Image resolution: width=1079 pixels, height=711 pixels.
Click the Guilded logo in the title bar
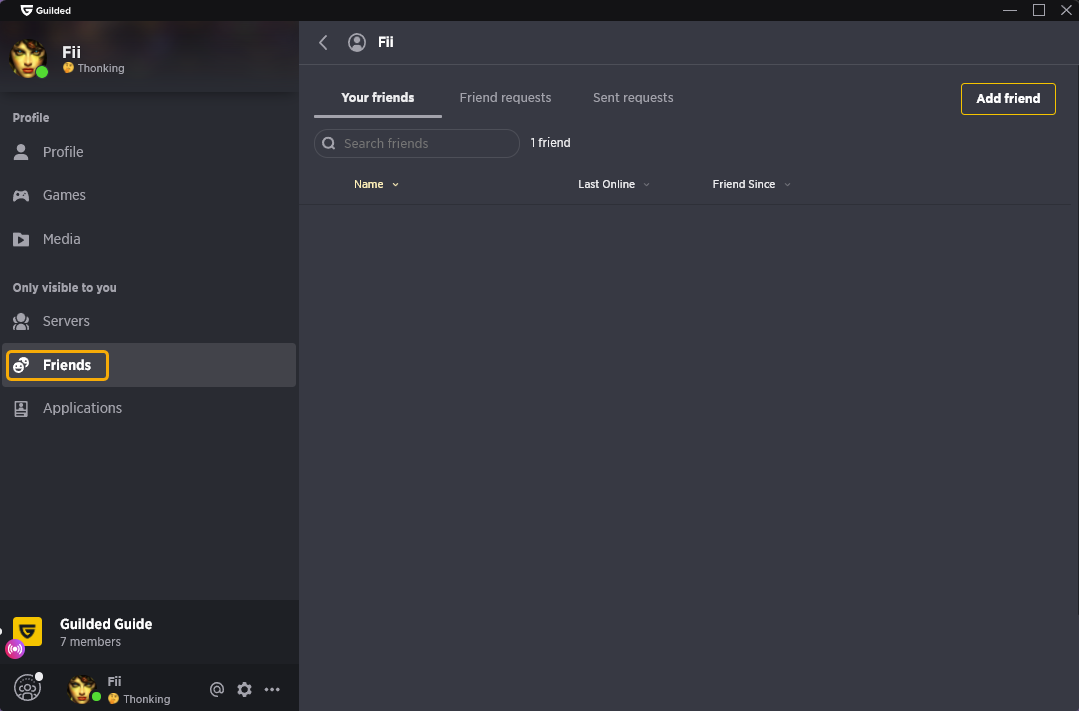[27, 10]
